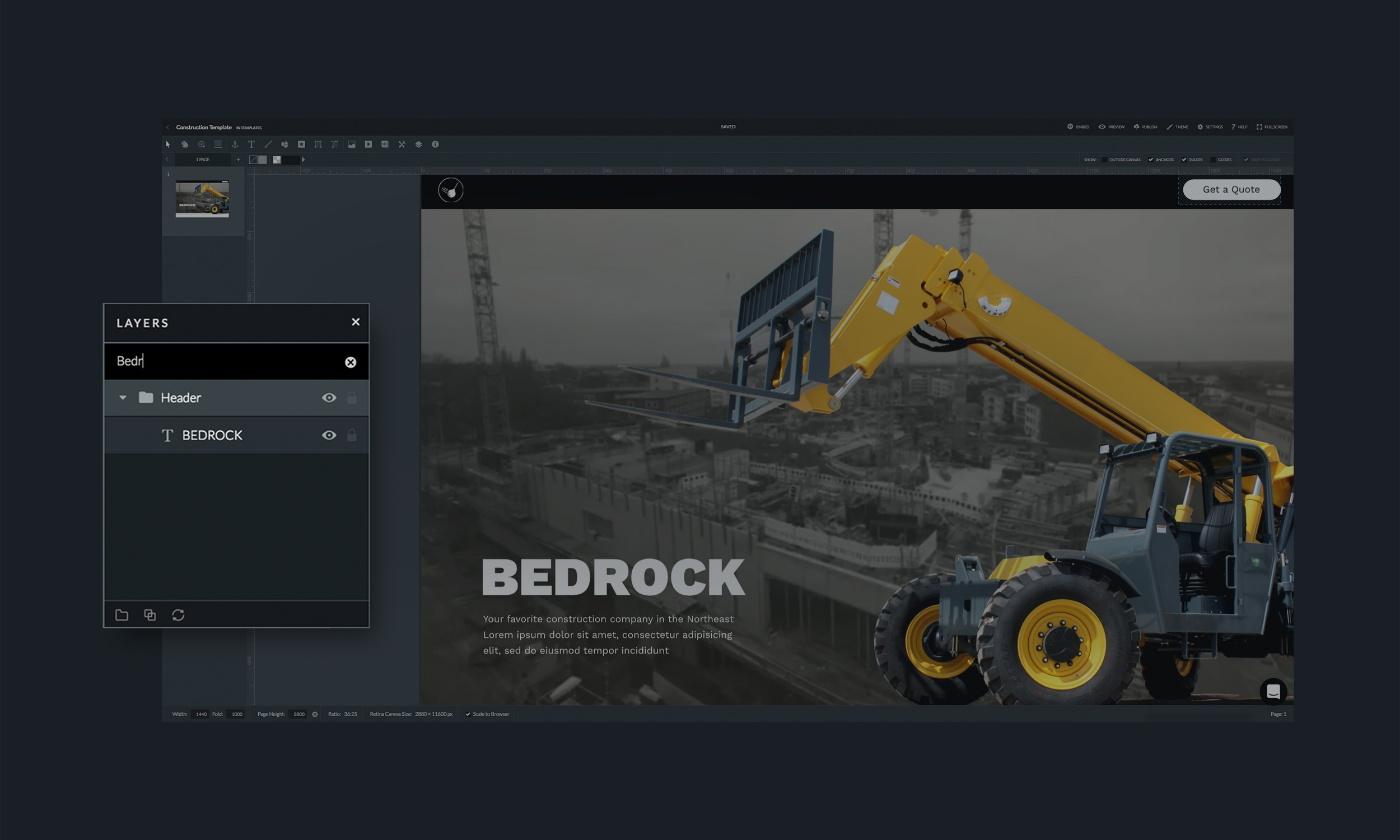Open the stacked layers icon in the toolbar
The image size is (1400, 840).
(x=419, y=144)
